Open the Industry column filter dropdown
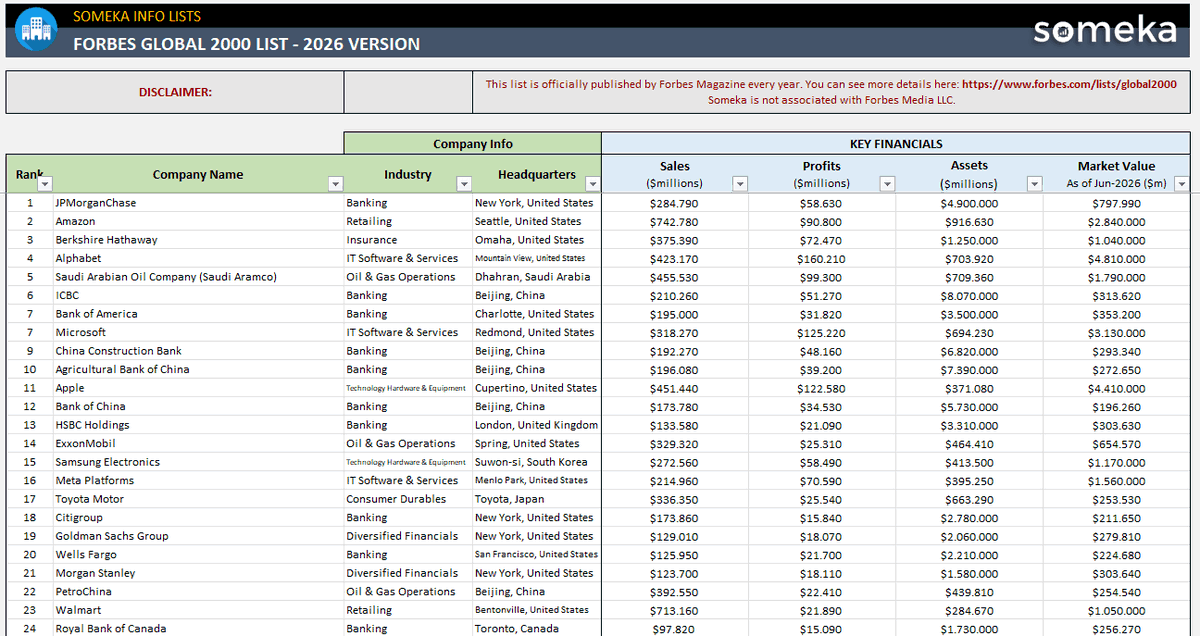 click(464, 184)
